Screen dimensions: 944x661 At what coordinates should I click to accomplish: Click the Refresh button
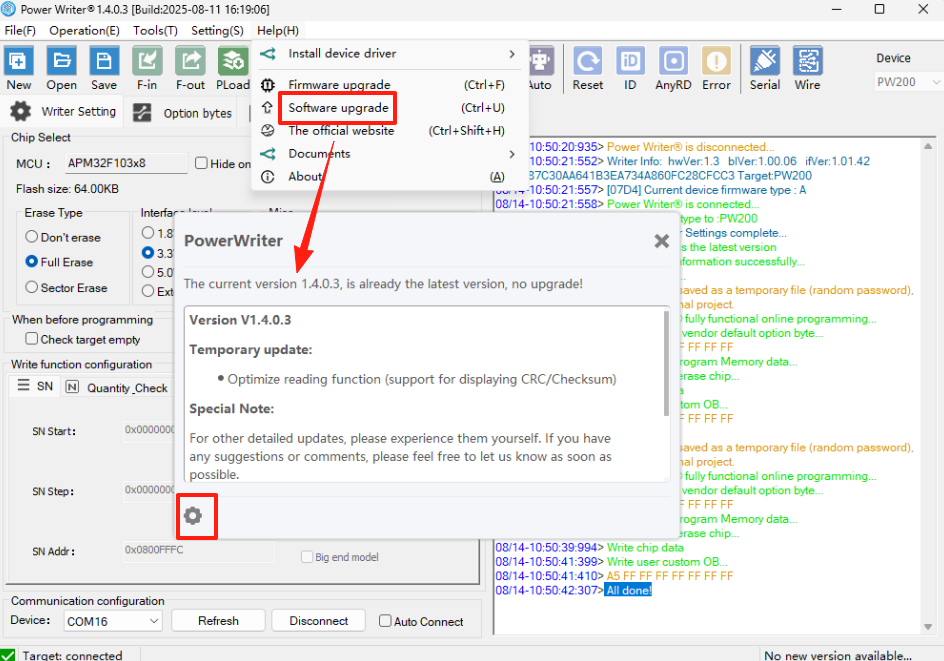[218, 621]
